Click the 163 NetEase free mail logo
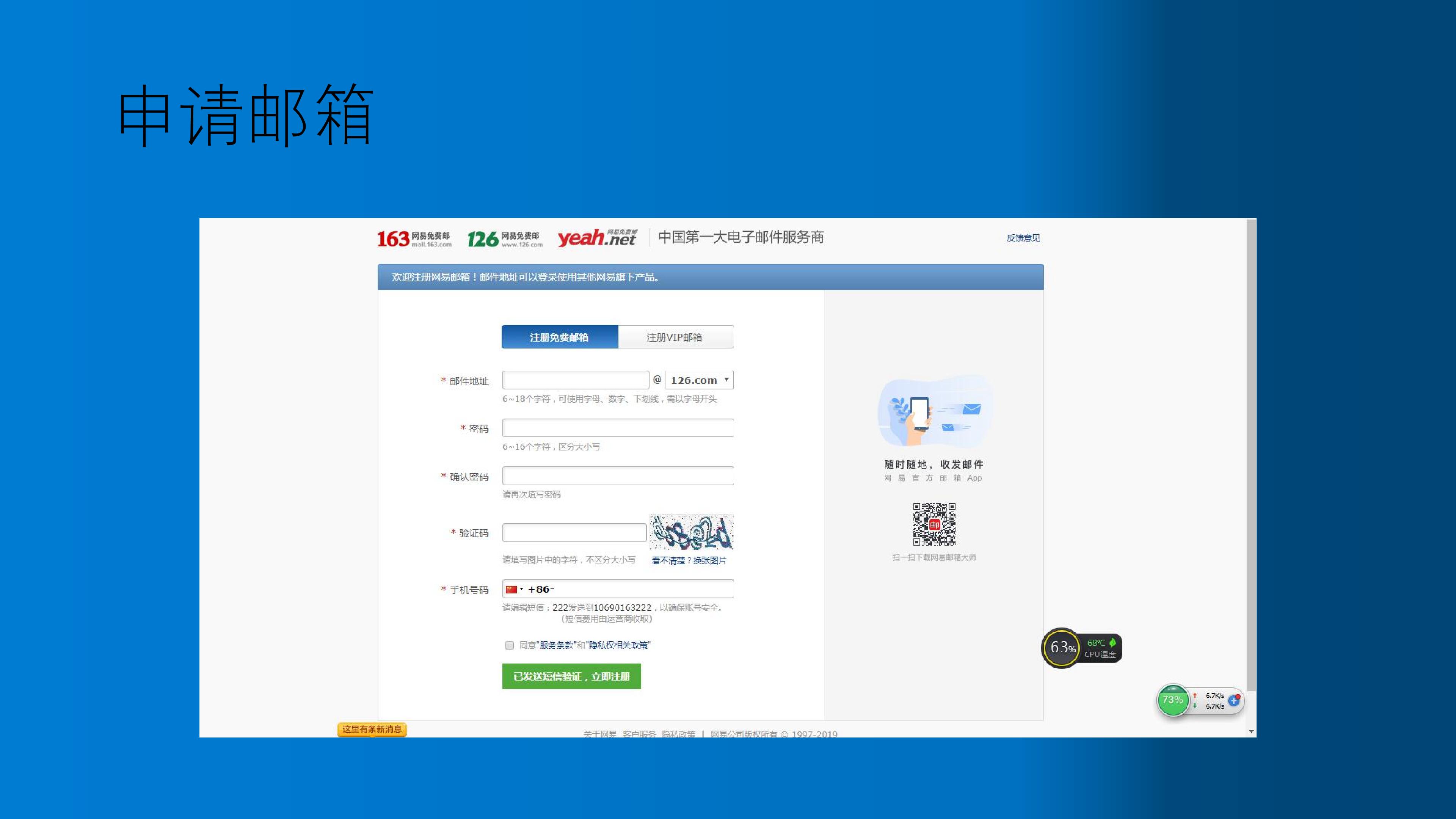Image resolution: width=1456 pixels, height=819 pixels. (414, 238)
